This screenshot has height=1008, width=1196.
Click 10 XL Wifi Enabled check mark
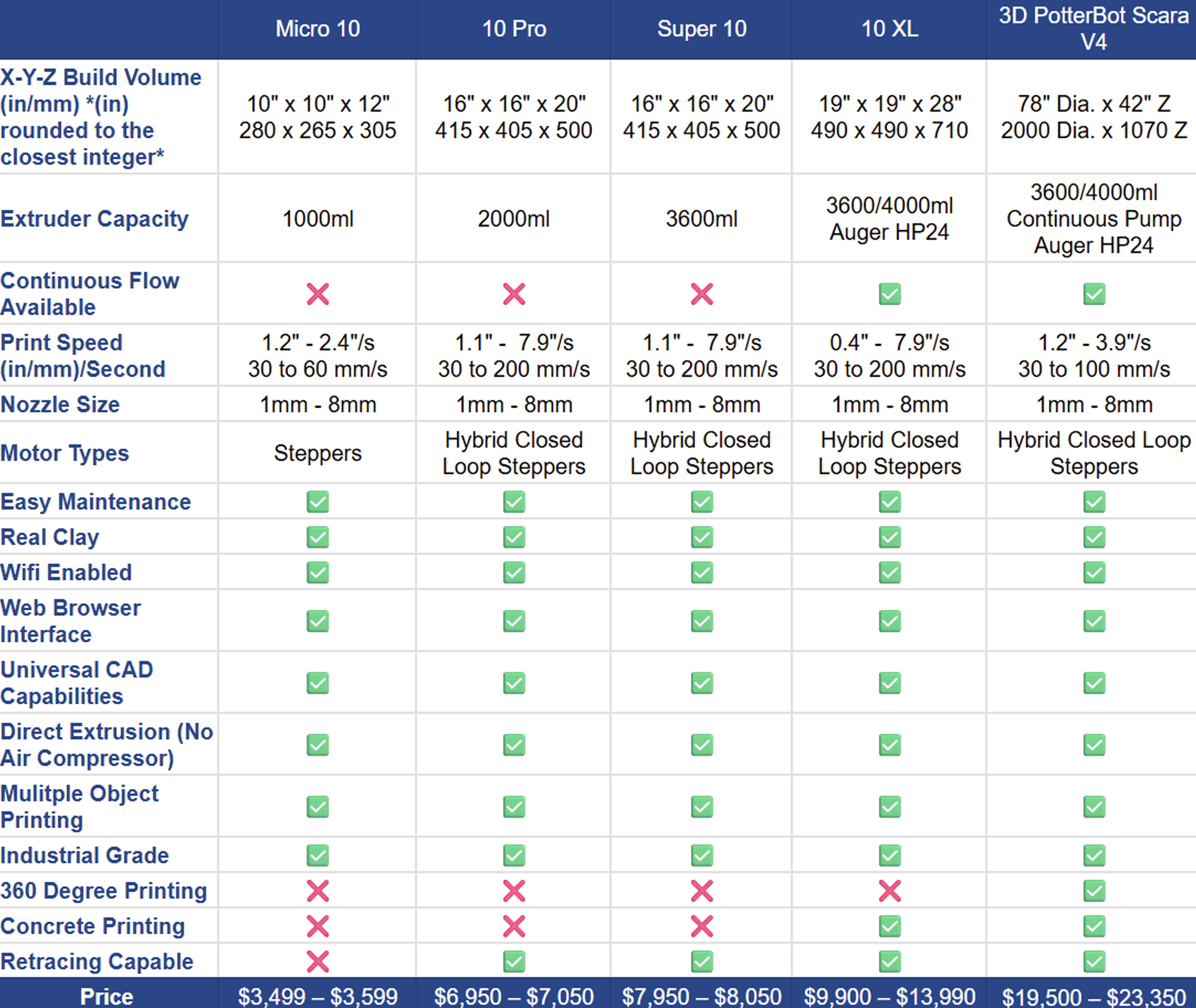(x=890, y=572)
